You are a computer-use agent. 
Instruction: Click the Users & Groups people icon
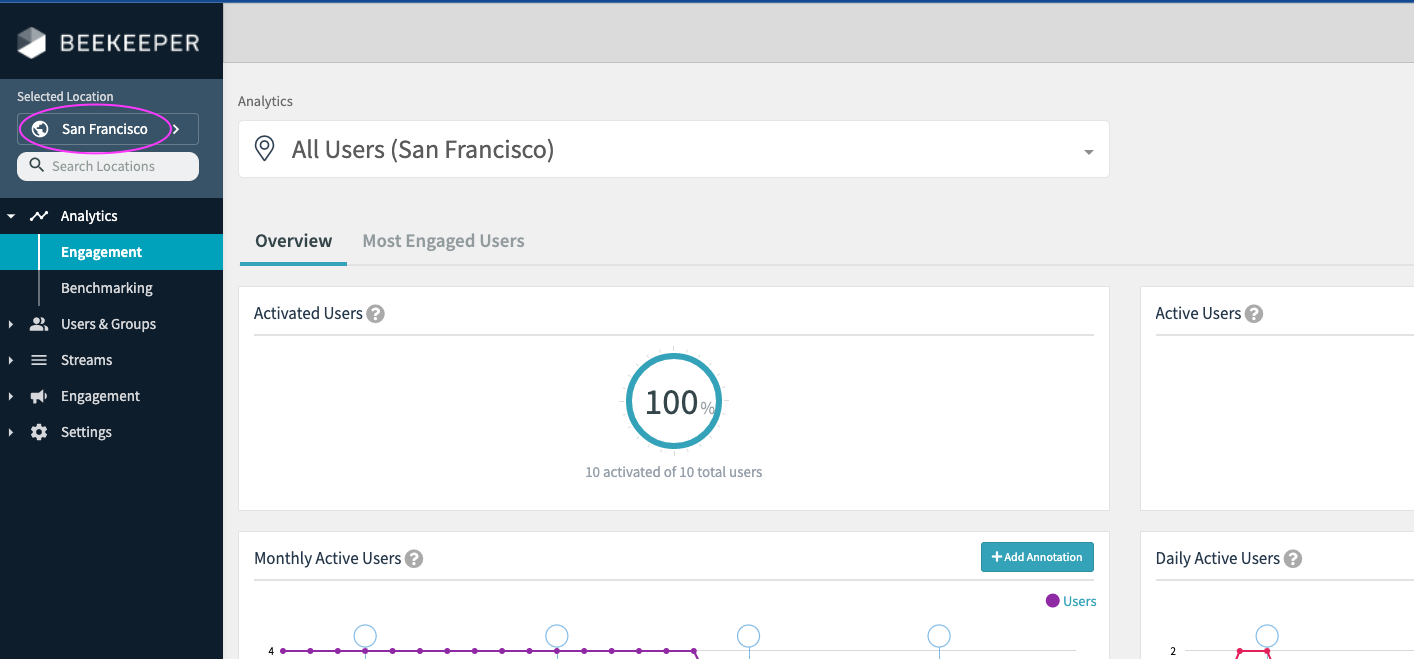(x=39, y=324)
